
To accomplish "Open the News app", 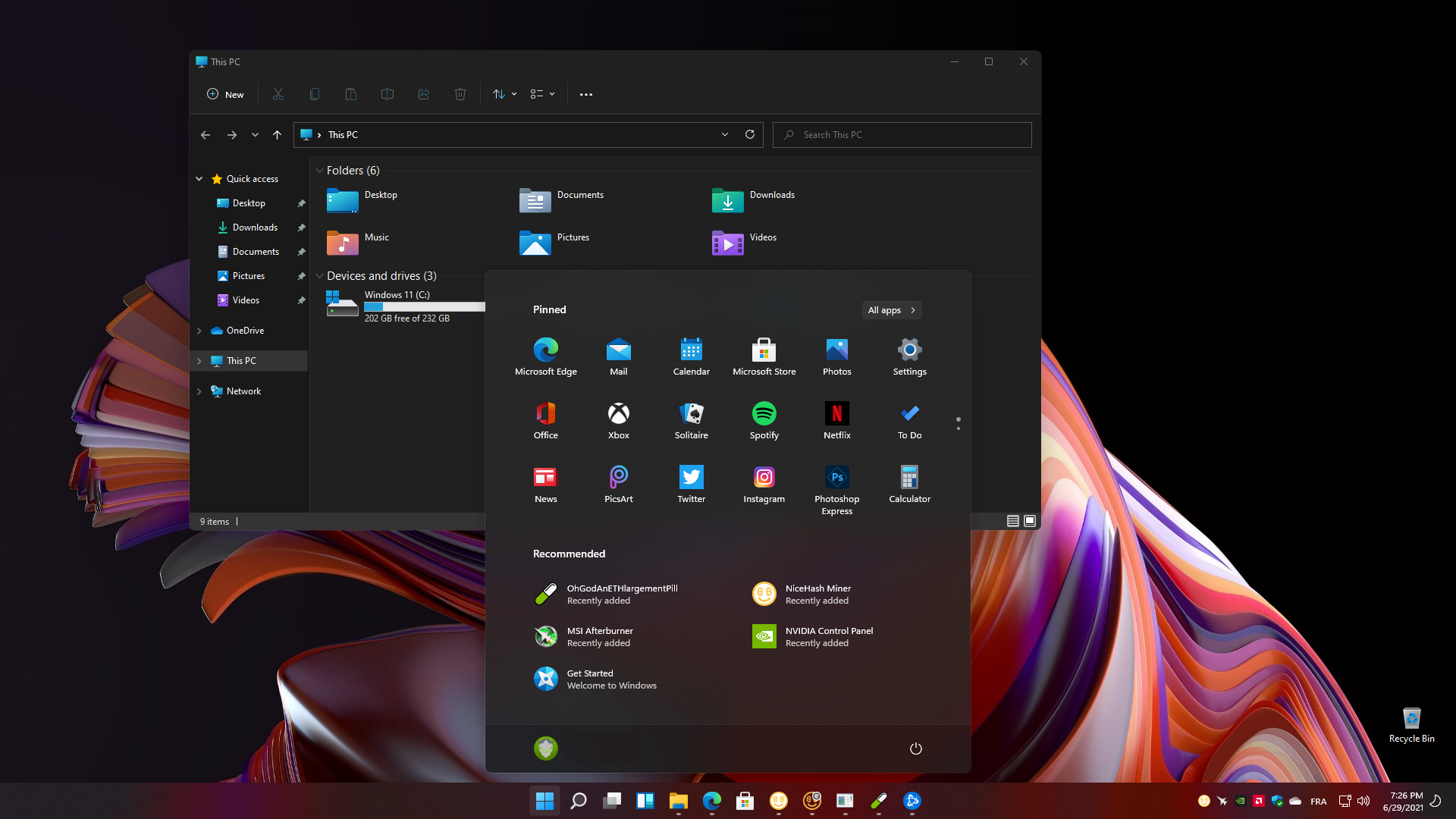I will (545, 484).
